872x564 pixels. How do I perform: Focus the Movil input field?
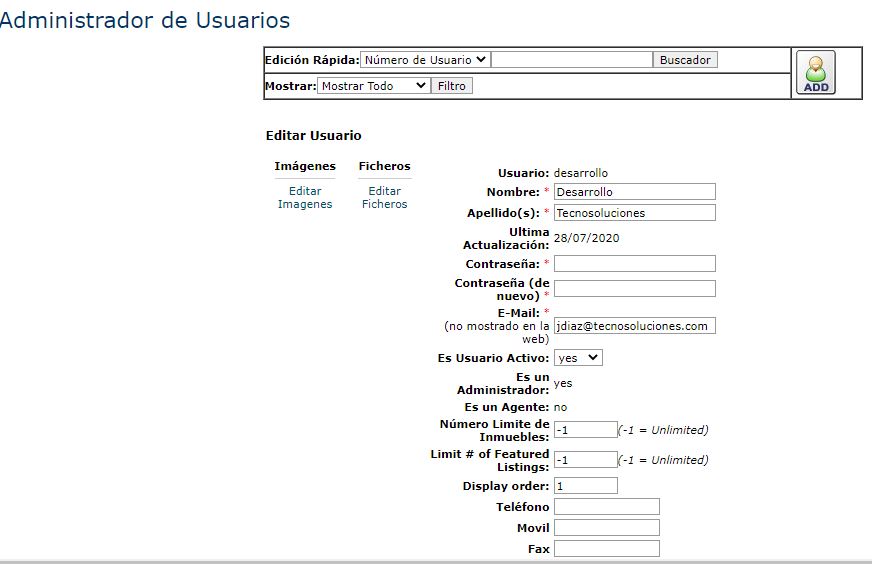point(606,528)
